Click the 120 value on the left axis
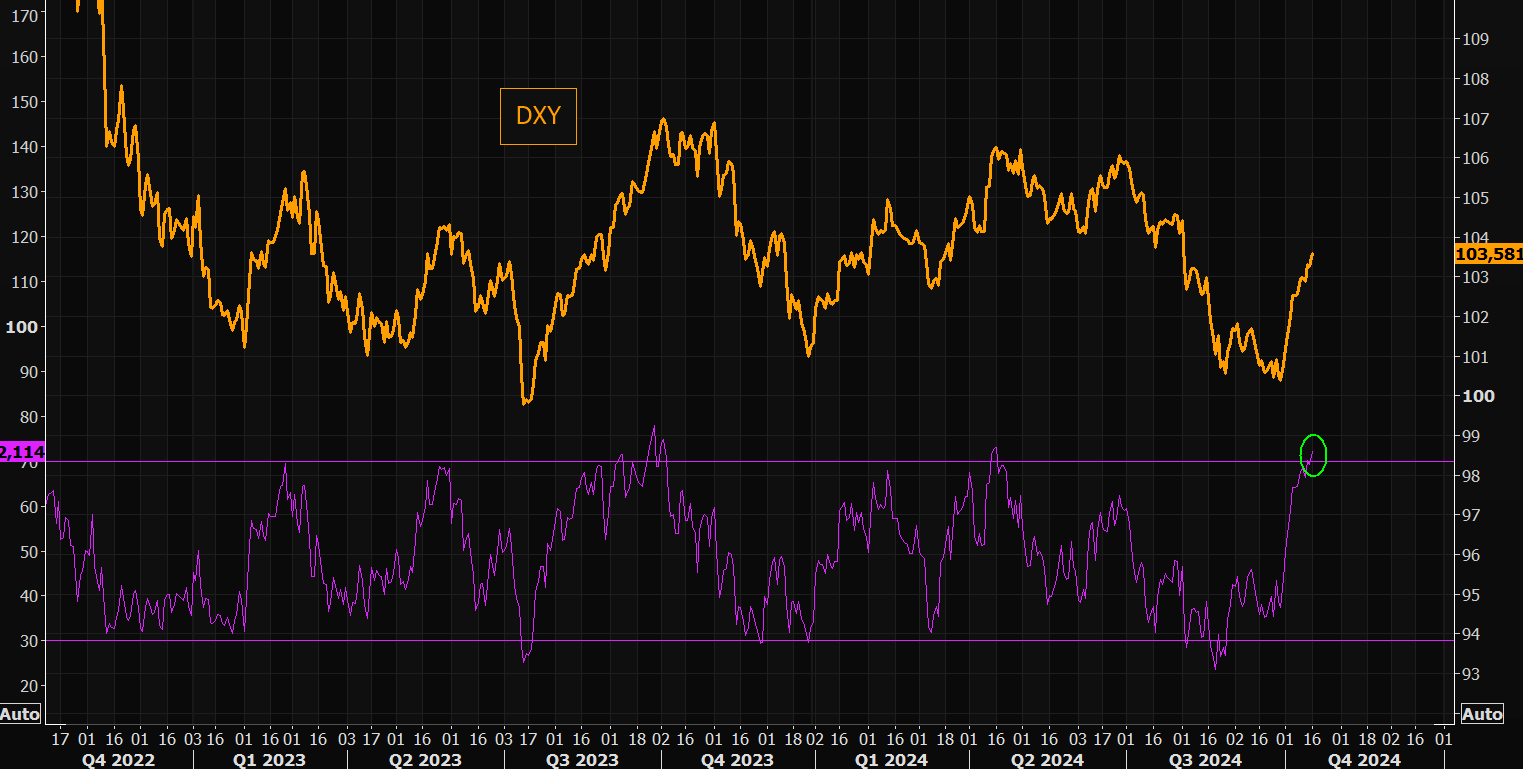 tap(27, 237)
